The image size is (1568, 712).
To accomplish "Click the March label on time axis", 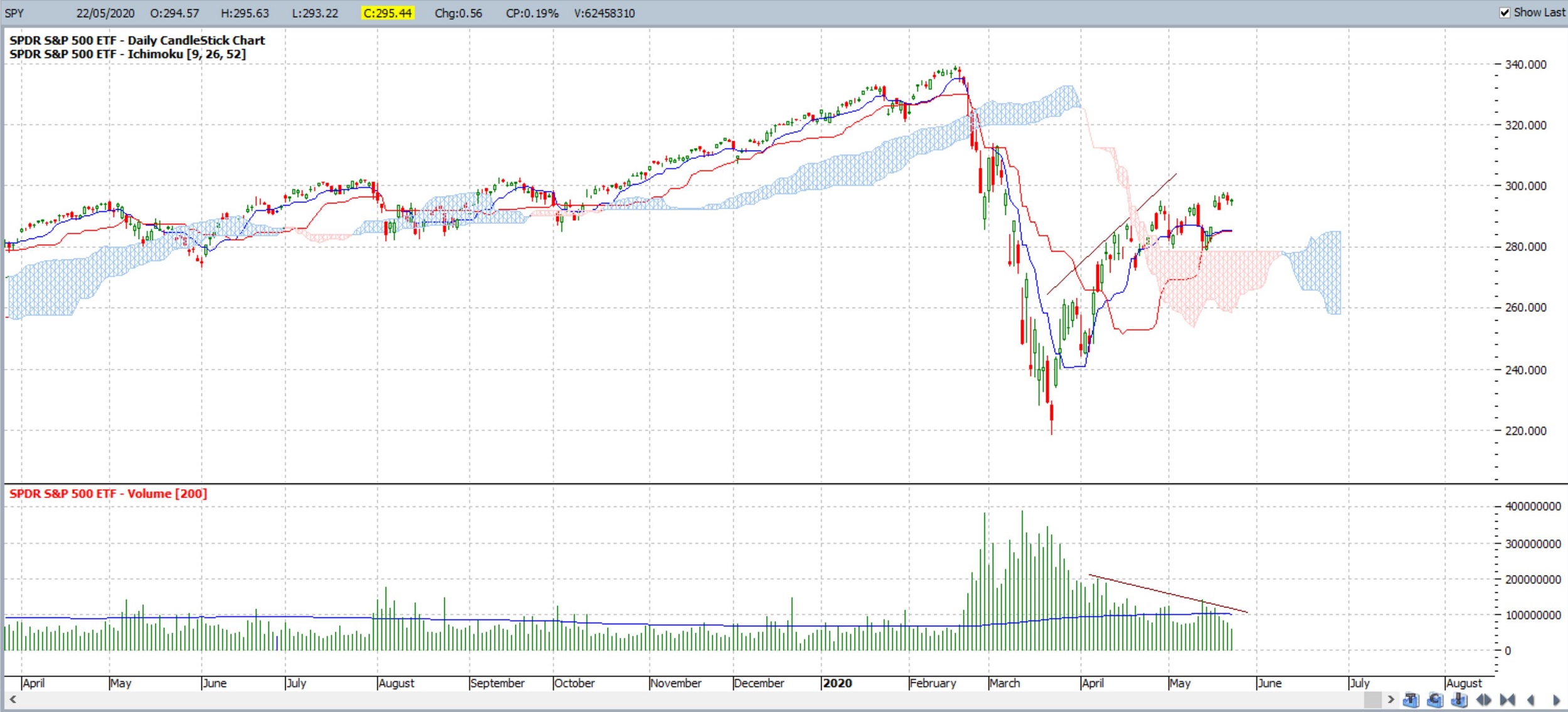I will (x=1005, y=683).
